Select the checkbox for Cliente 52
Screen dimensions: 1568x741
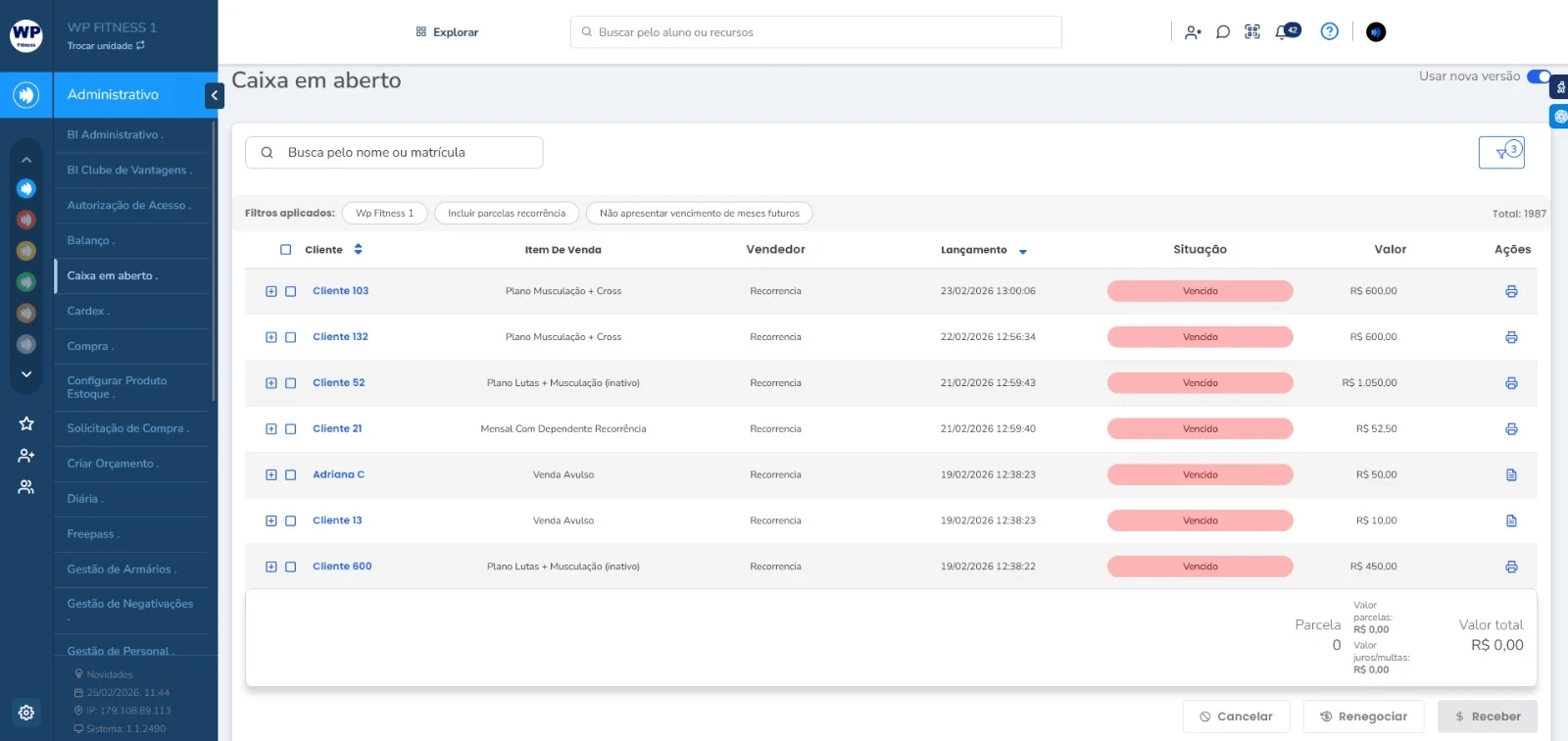(291, 383)
